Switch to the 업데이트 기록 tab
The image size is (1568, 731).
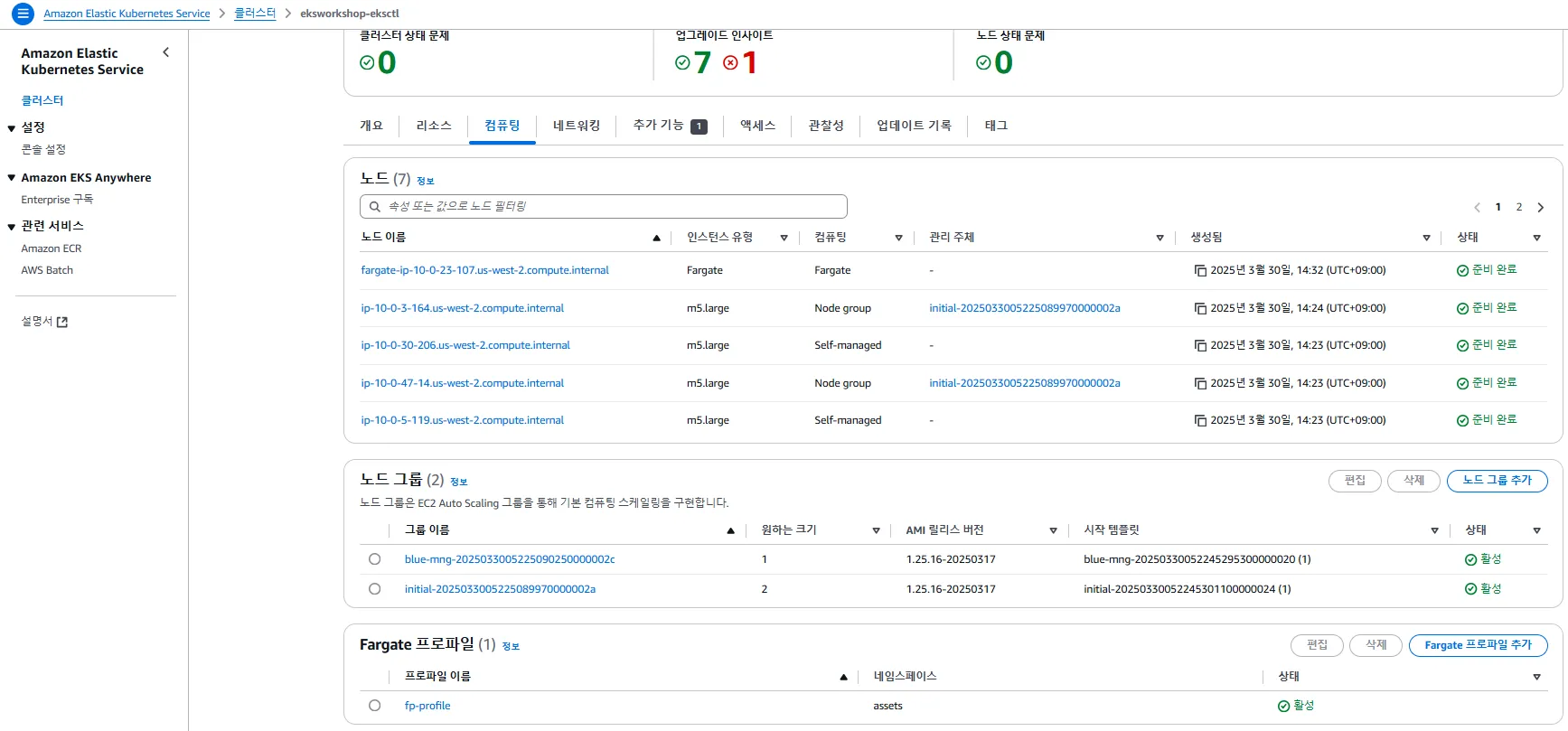(x=914, y=126)
